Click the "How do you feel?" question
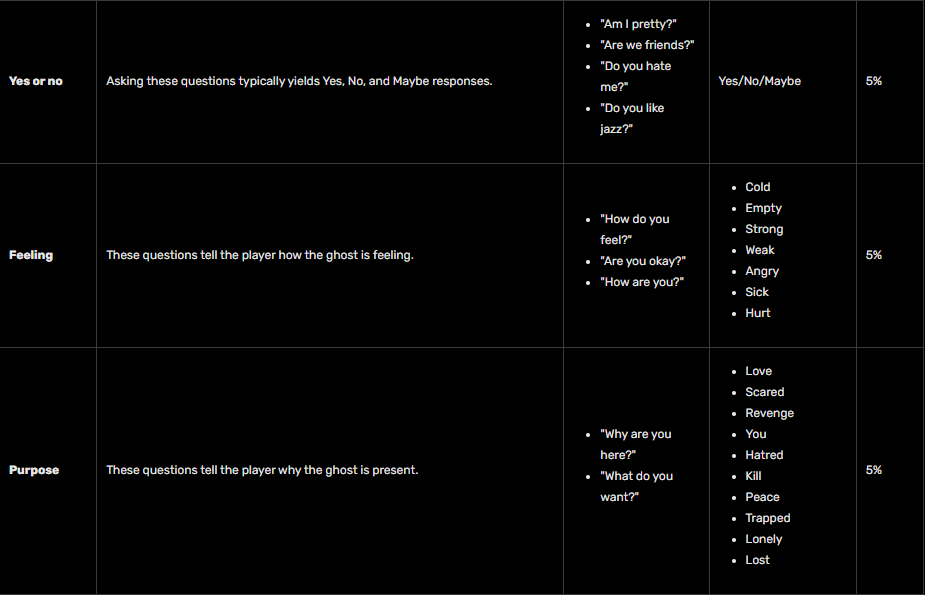Image resolution: width=925 pixels, height=595 pixels. click(634, 229)
